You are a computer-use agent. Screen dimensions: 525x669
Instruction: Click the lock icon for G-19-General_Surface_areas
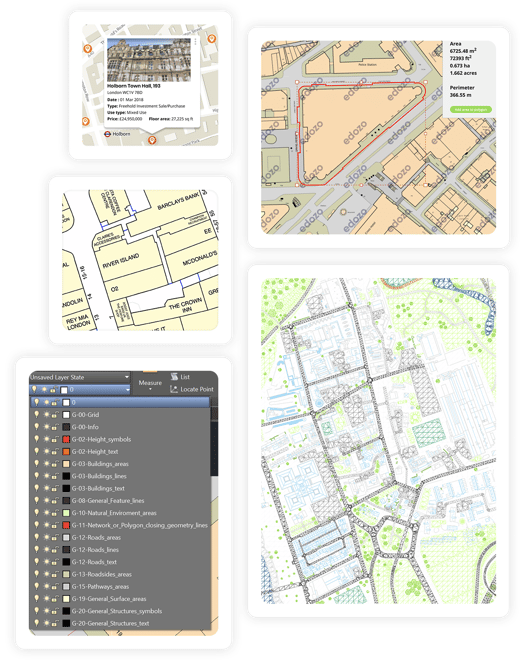pyautogui.click(x=55, y=599)
